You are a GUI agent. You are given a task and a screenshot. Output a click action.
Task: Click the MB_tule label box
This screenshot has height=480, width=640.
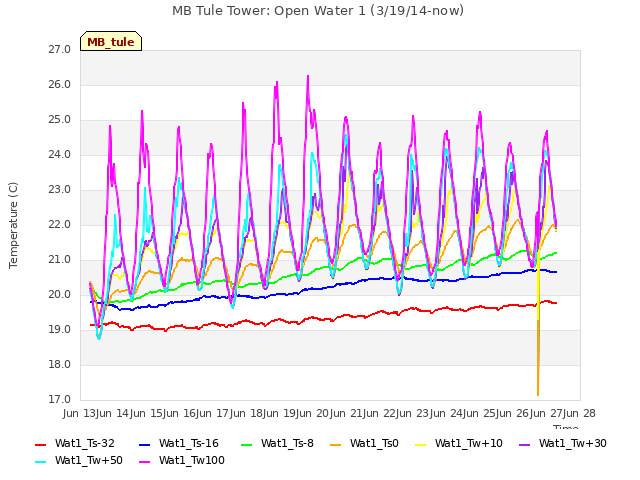pyautogui.click(x=111, y=41)
